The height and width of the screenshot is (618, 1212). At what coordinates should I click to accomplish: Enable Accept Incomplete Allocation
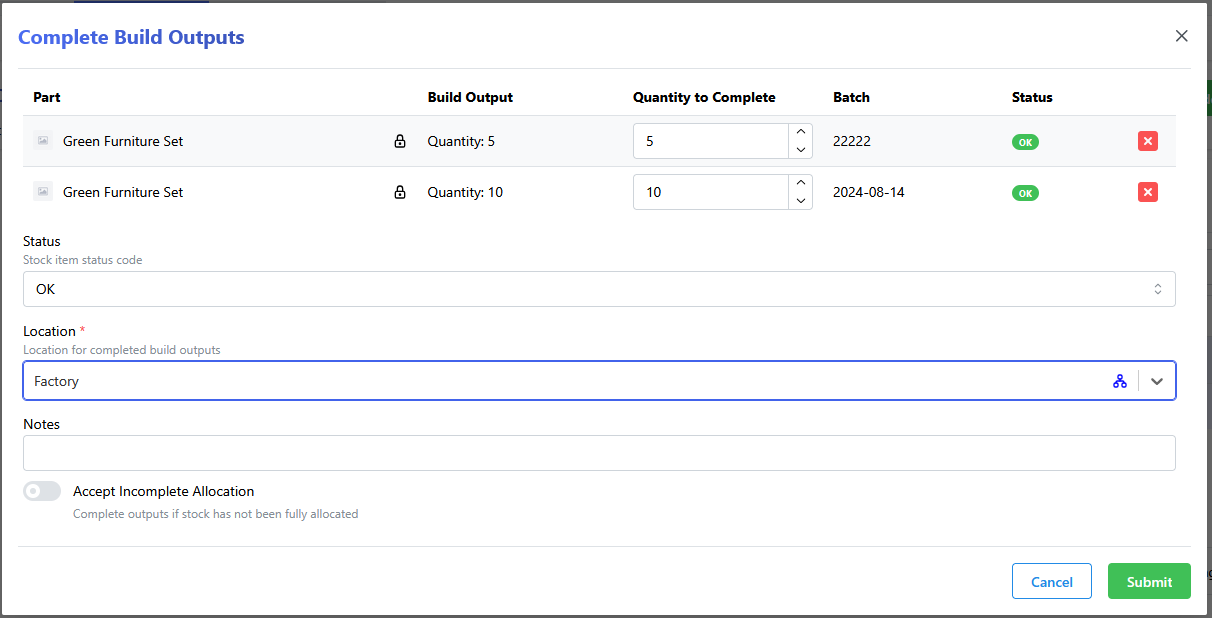pyautogui.click(x=41, y=490)
